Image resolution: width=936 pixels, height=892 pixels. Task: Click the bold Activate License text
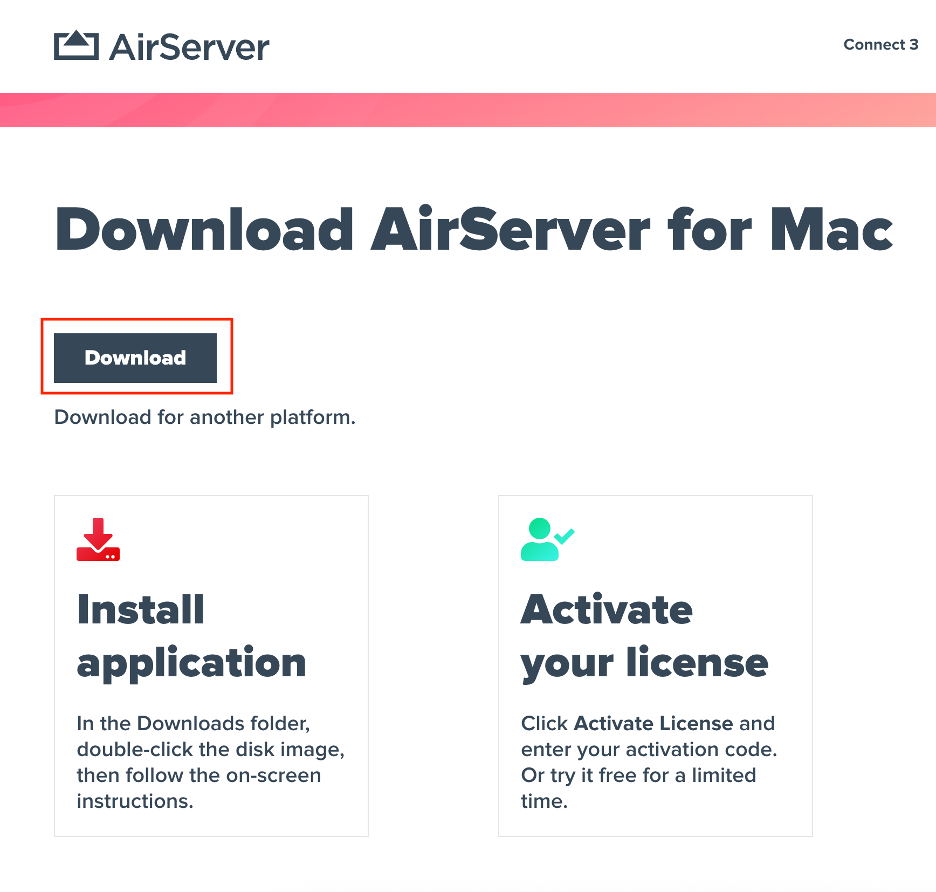pos(653,723)
